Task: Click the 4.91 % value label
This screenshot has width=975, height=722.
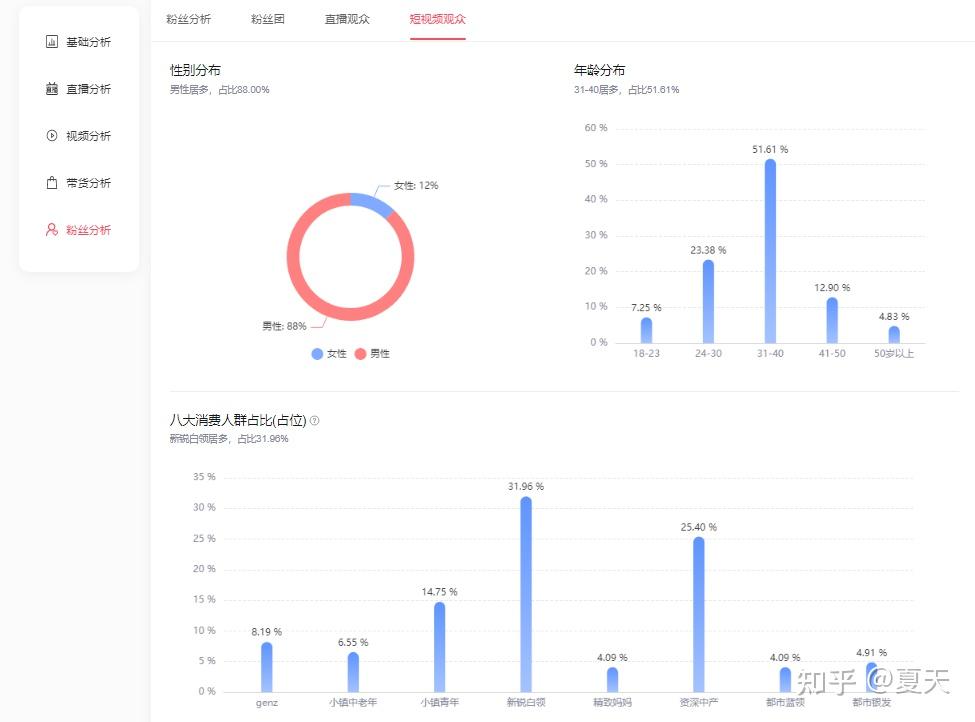Action: pyautogui.click(x=872, y=652)
